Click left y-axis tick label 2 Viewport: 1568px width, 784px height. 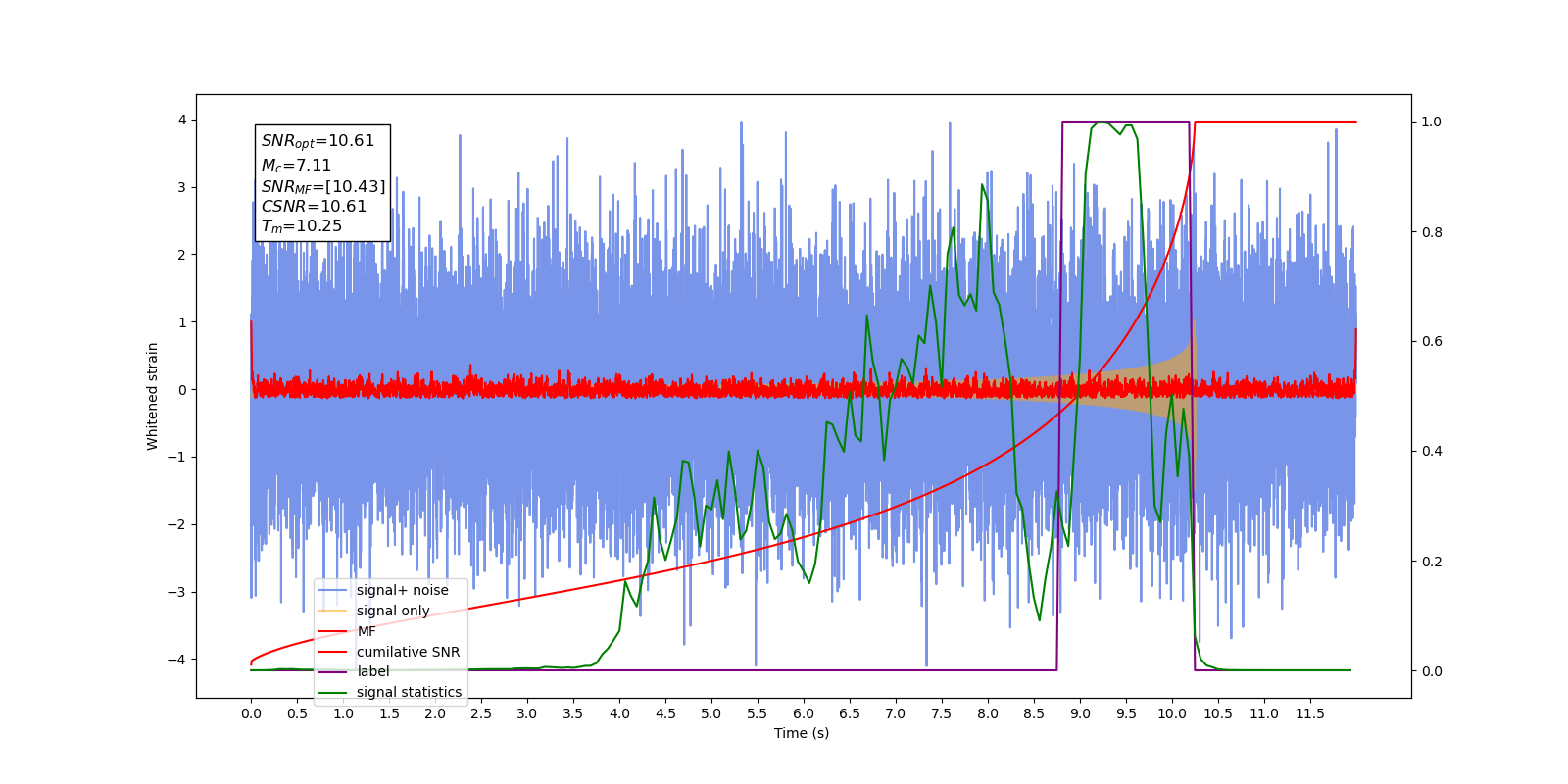pos(182,255)
